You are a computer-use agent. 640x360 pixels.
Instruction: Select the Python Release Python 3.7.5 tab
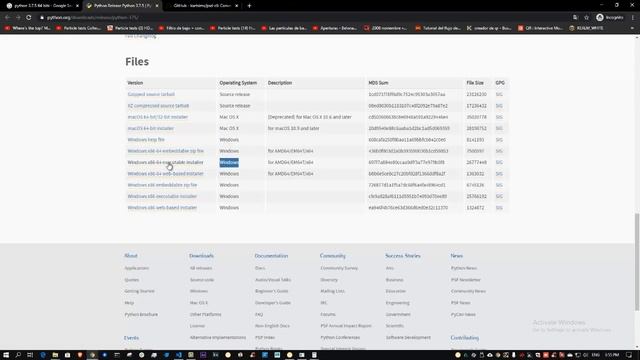coord(122,6)
